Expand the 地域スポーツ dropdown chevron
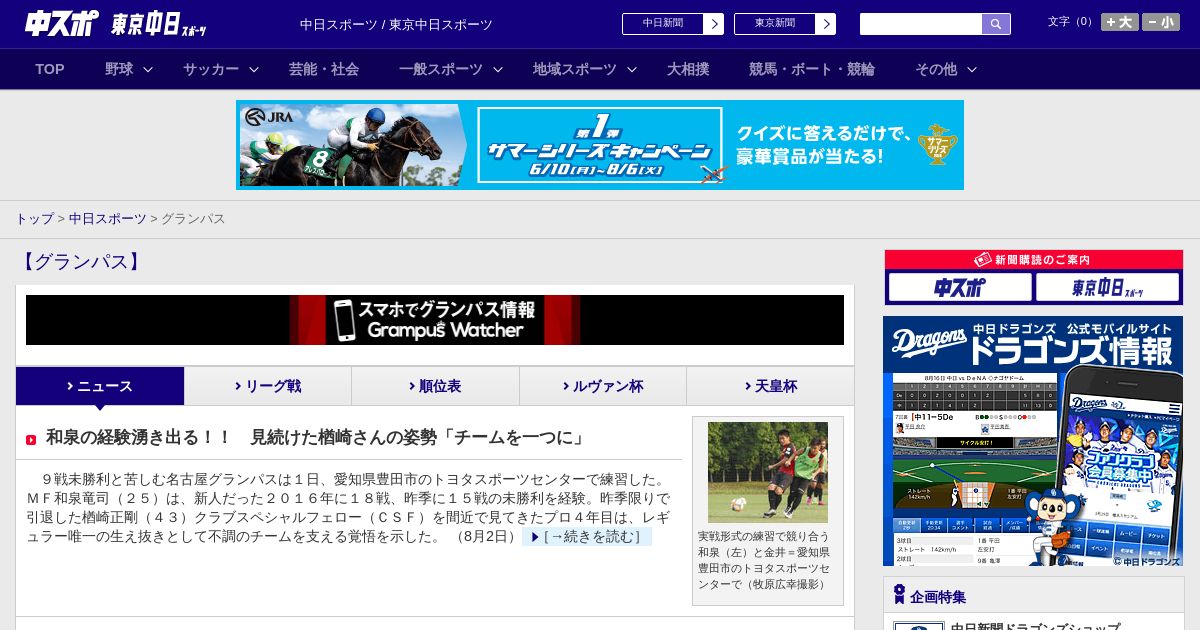 tap(631, 70)
